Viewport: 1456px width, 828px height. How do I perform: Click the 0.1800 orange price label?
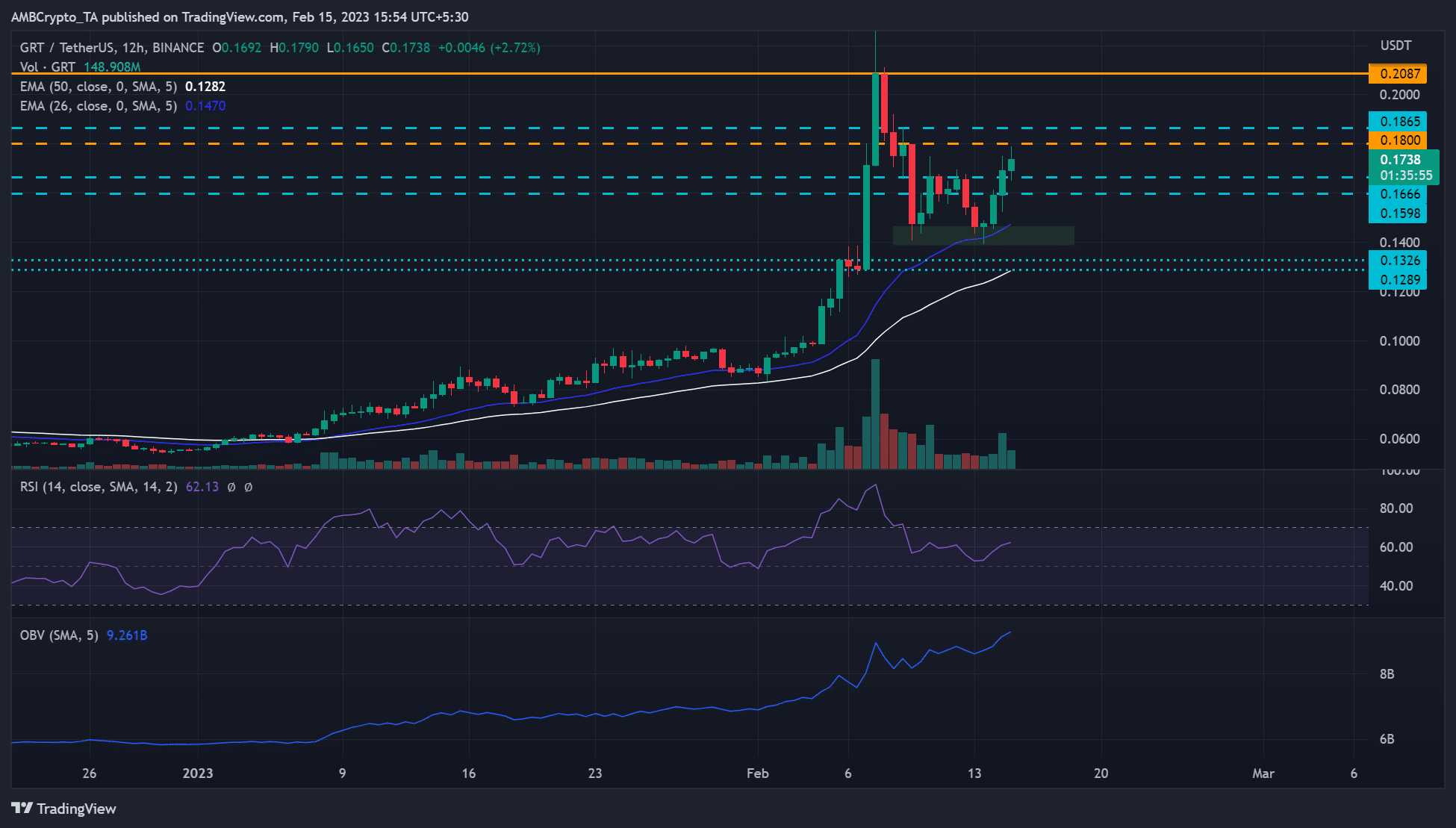coord(1398,140)
